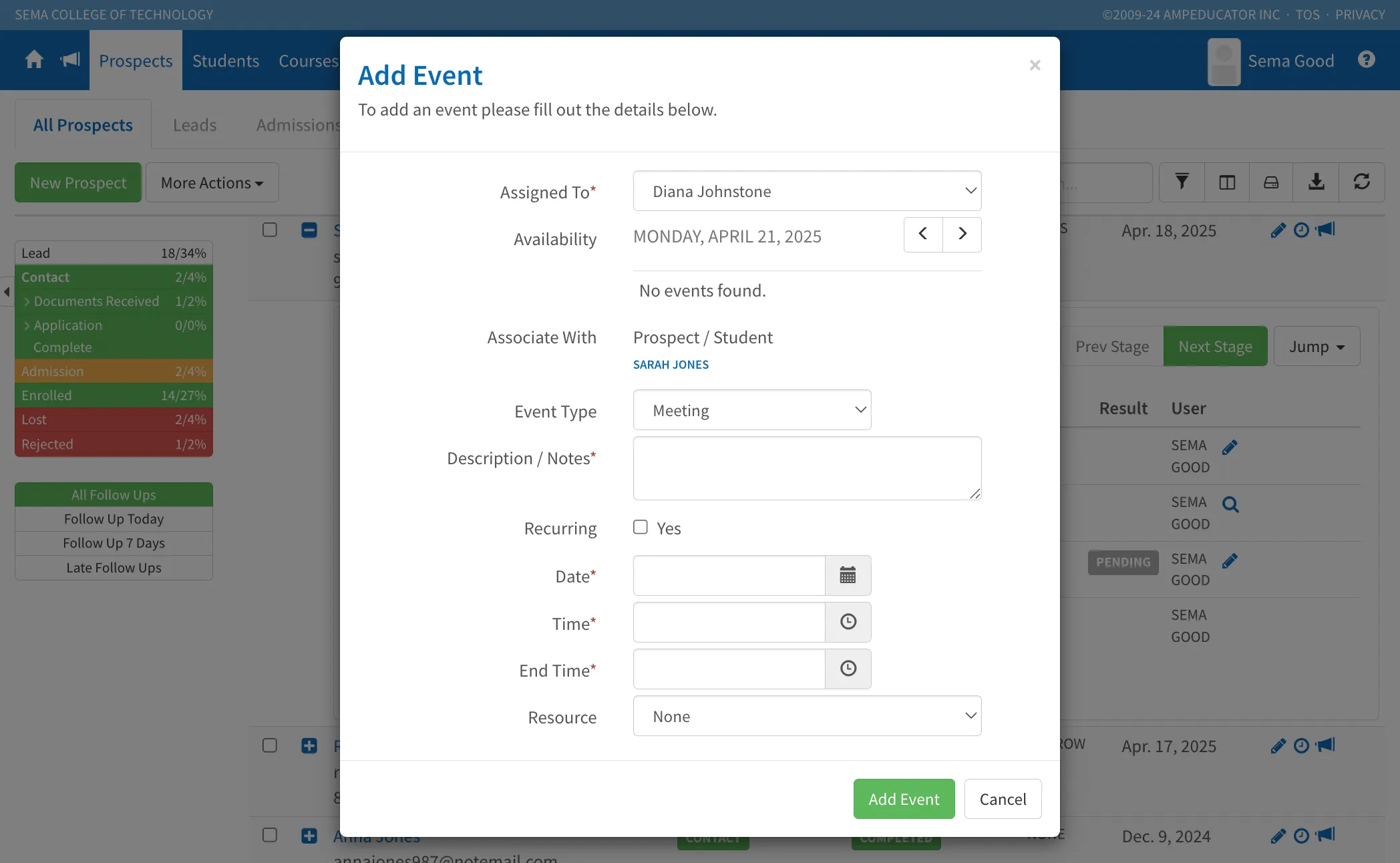Open the clock picker for Time
The image size is (1400, 863).
coord(848,622)
